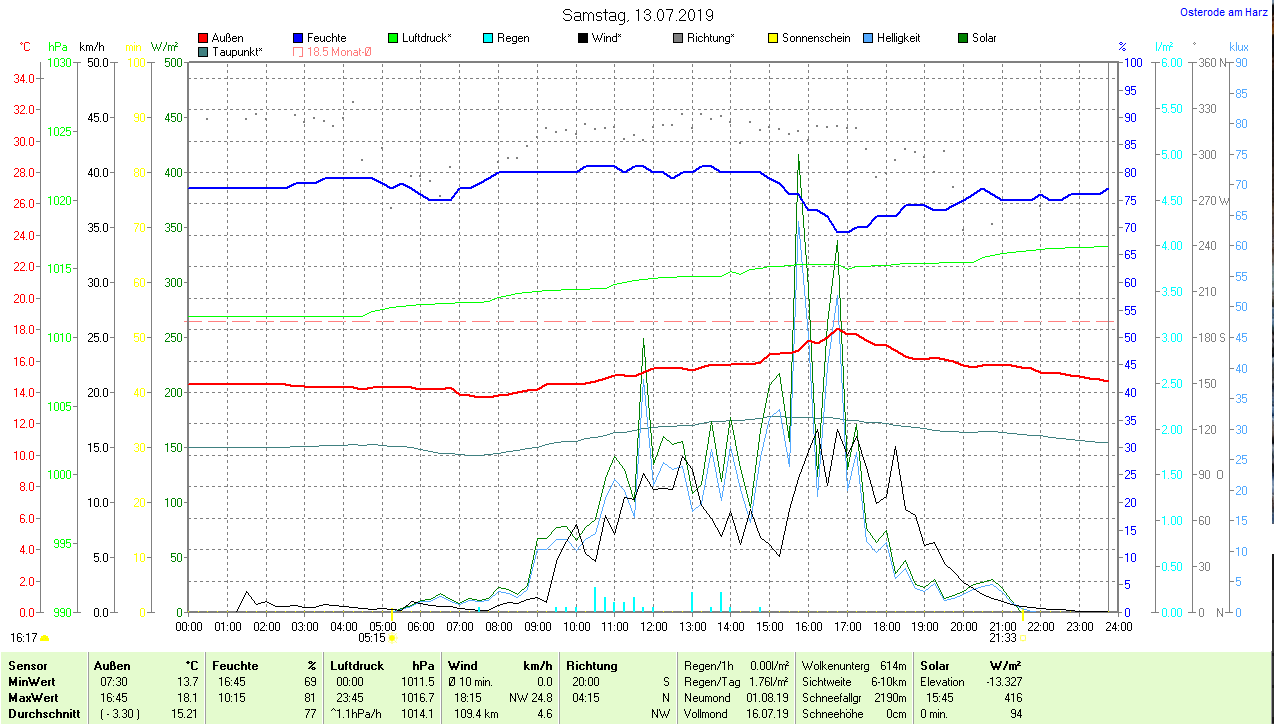
Task: Click the green Luftdruck legend square
Action: pyautogui.click(x=393, y=38)
